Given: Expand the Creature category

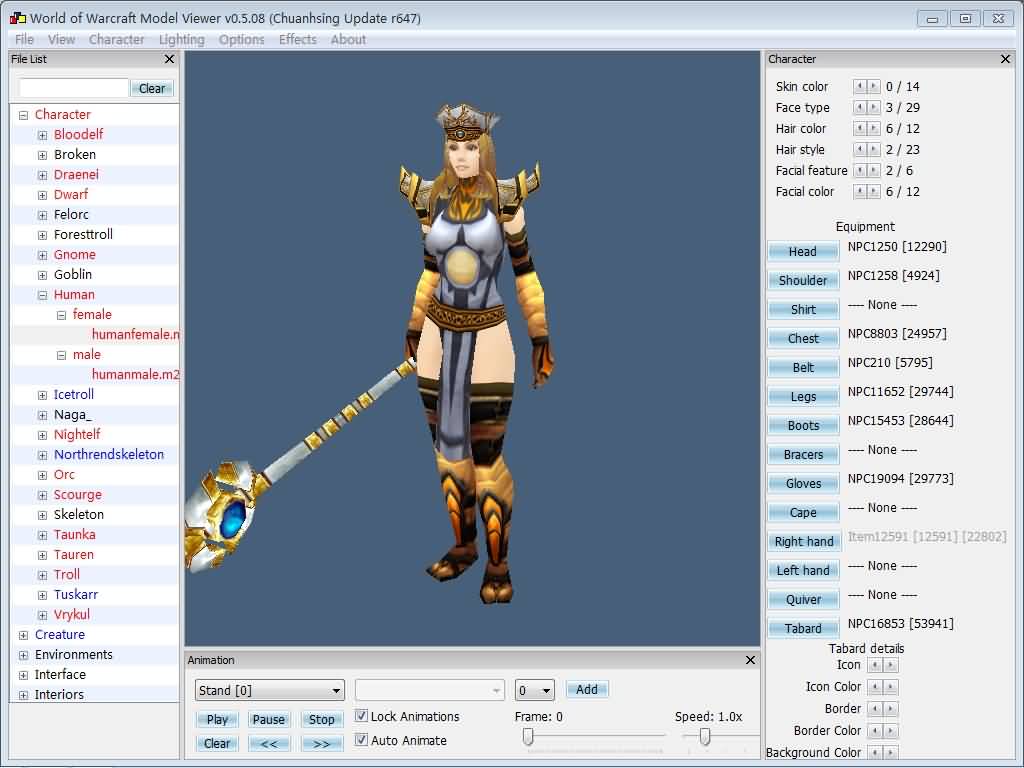Looking at the screenshot, I should [23, 635].
